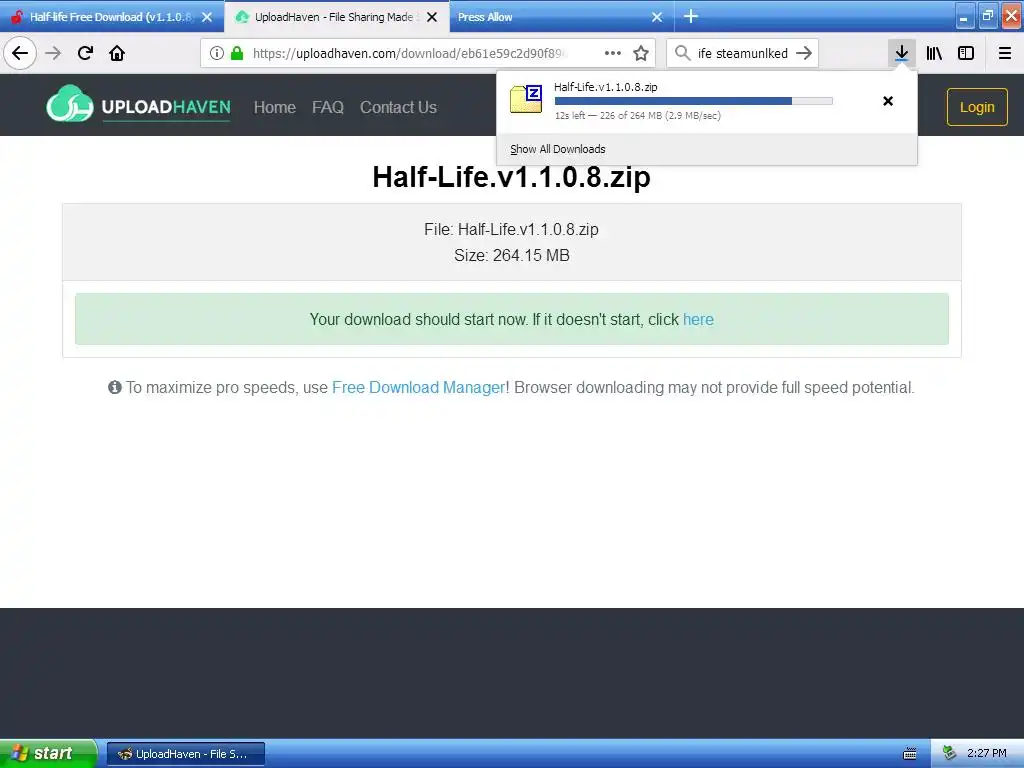Click the green secure connection padlock
This screenshot has height=768, width=1024.
[238, 53]
